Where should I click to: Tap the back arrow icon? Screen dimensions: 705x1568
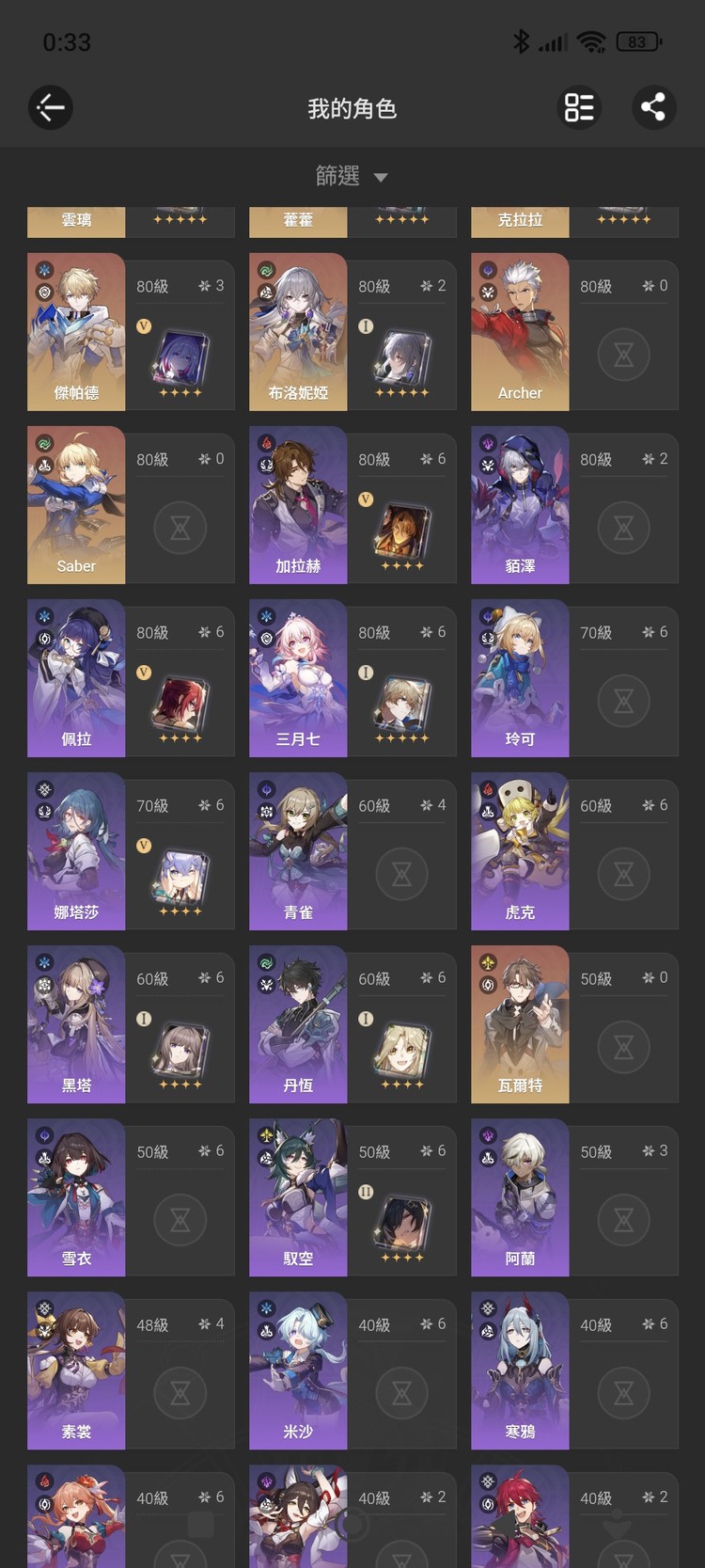coord(51,108)
